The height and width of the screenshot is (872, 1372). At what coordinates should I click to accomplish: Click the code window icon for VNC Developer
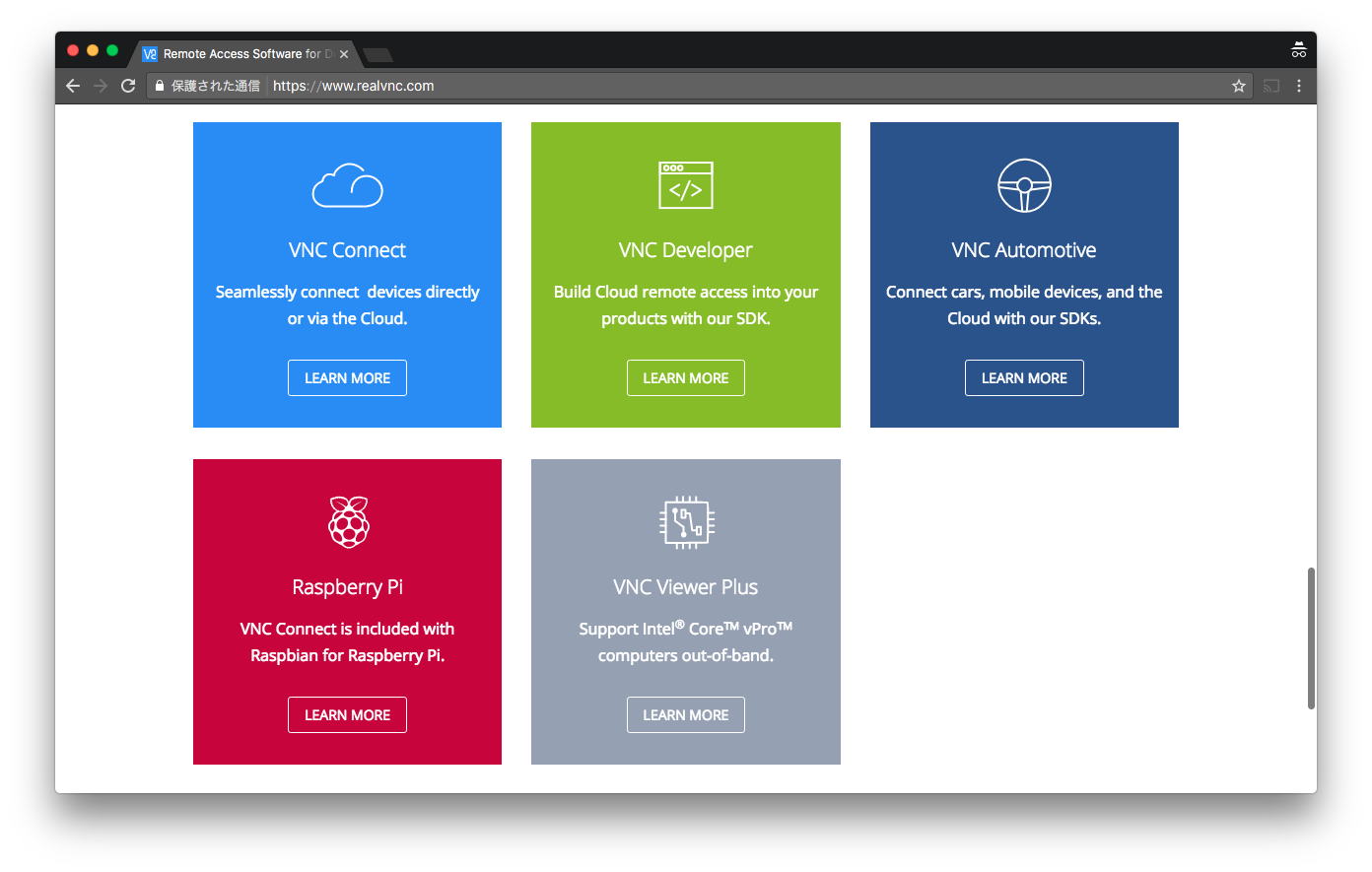[685, 185]
